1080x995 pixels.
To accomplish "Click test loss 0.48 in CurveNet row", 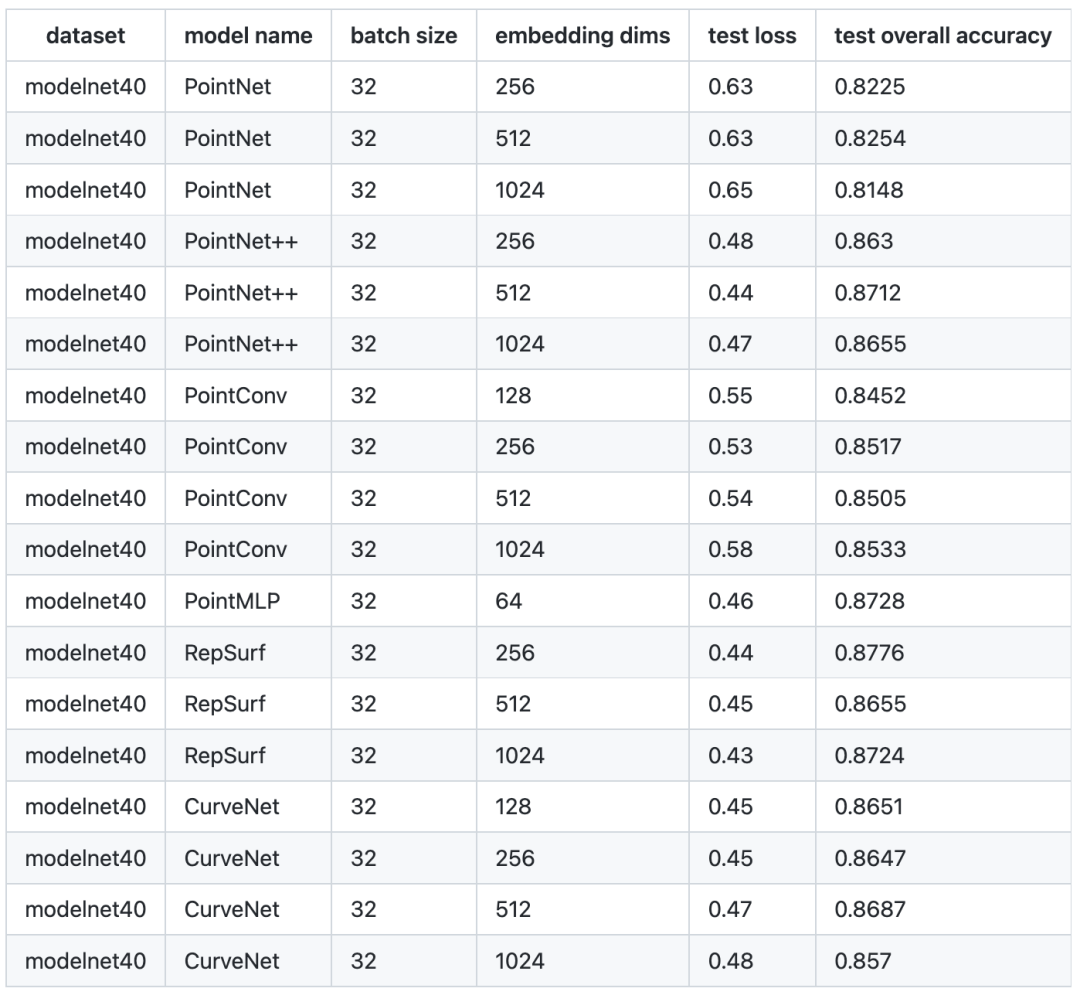I will tap(730, 961).
